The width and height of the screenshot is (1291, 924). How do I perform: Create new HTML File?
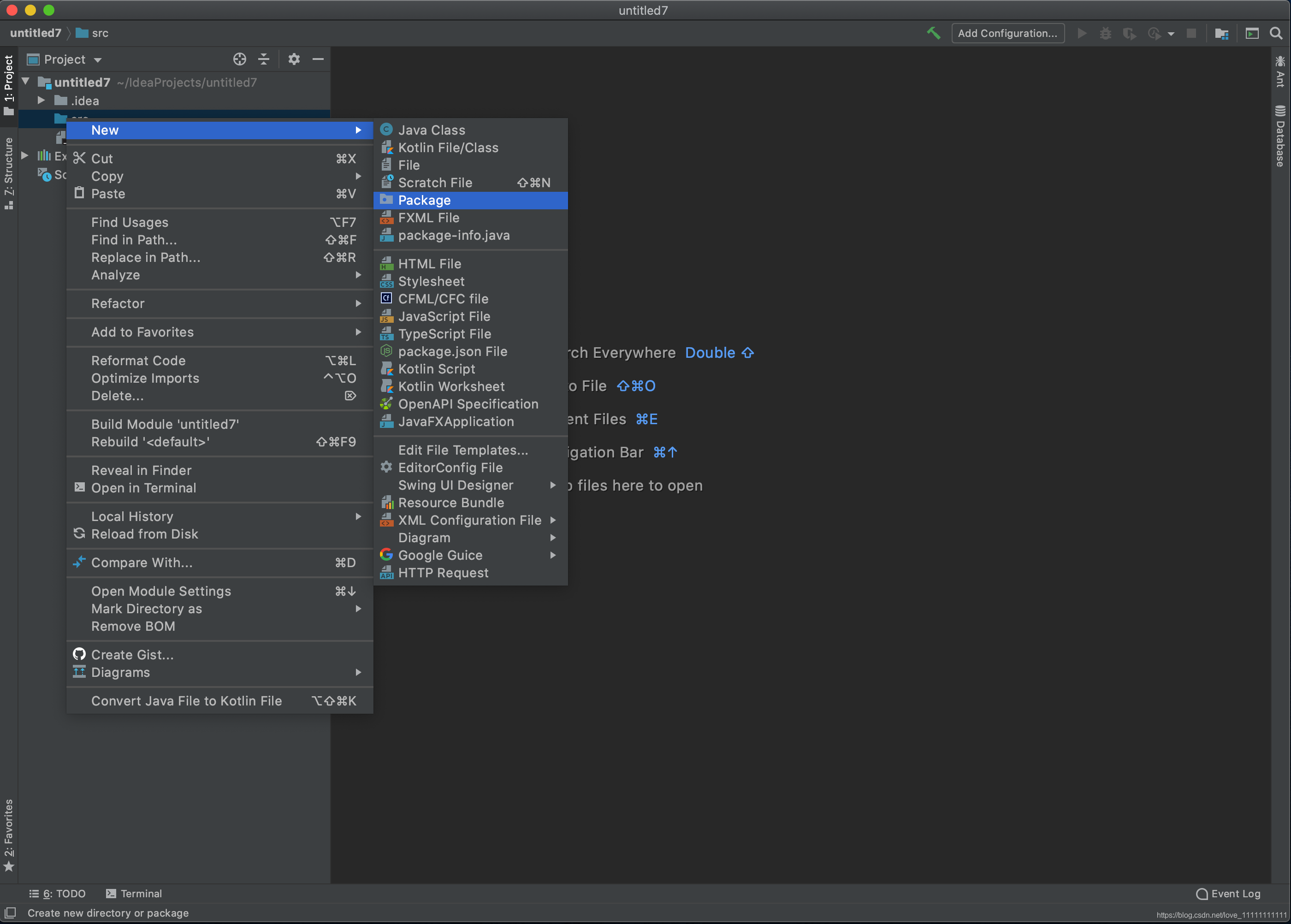470,264
